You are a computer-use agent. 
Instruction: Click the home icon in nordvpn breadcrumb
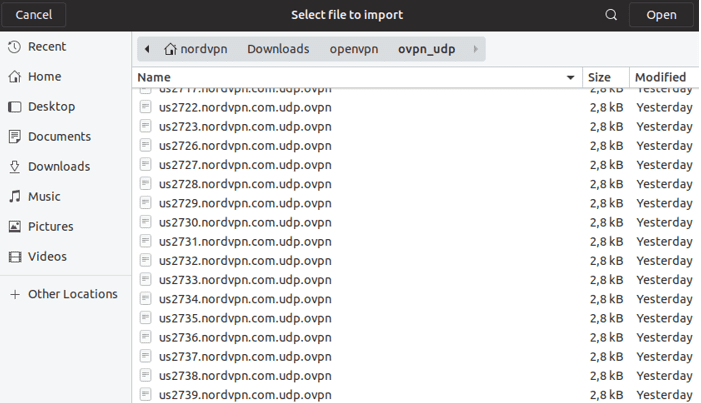[170, 49]
